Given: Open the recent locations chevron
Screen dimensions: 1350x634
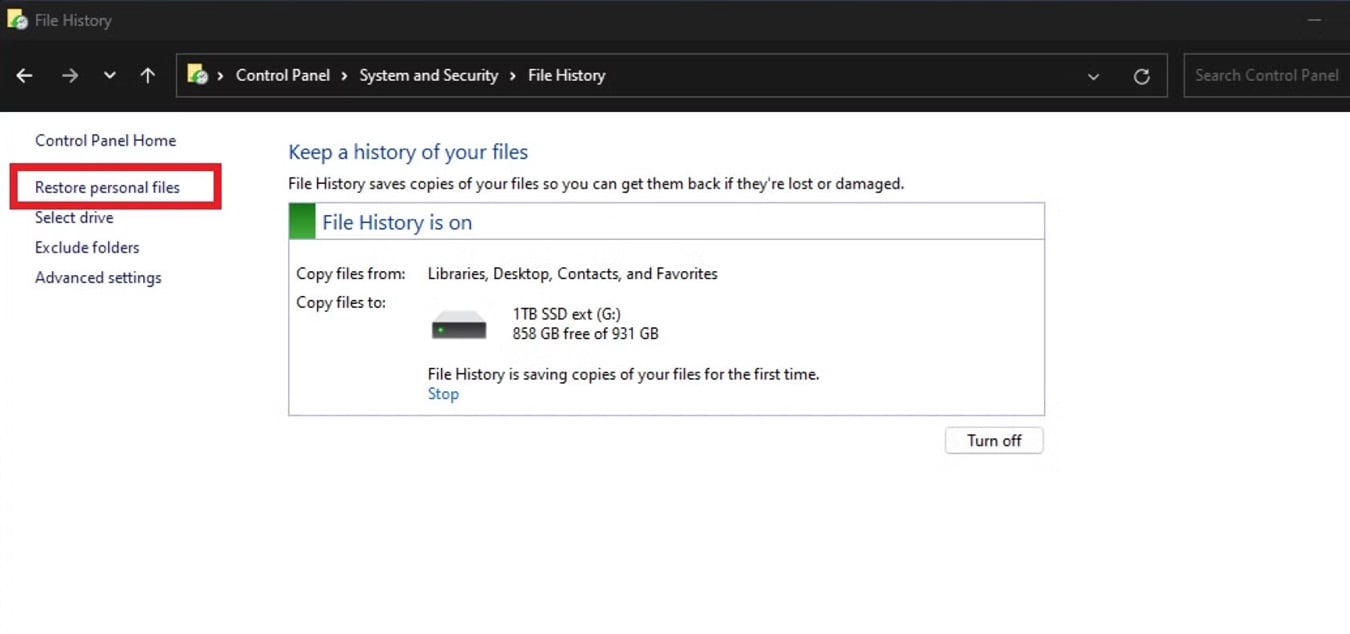Looking at the screenshot, I should [109, 76].
